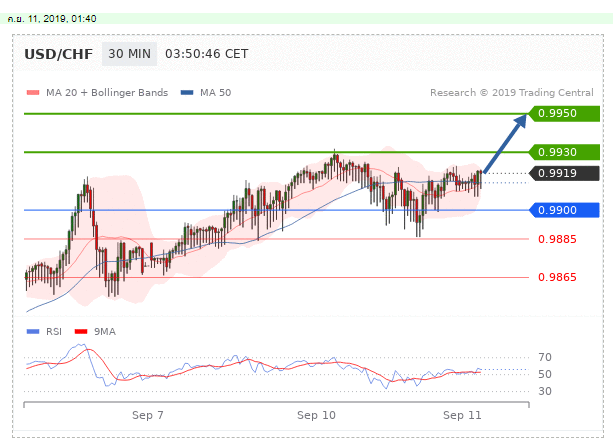Click the MA 50 legend label

pyautogui.click(x=215, y=93)
